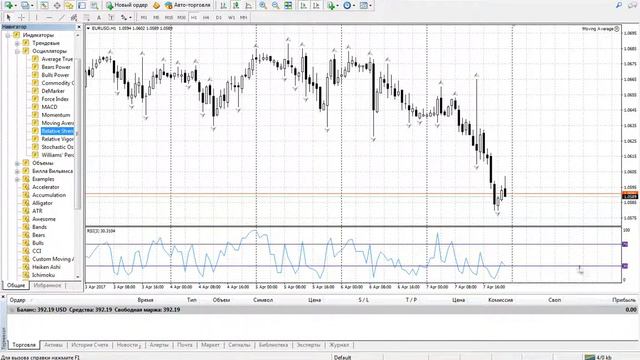
Task: Open the Templates icon
Action: point(364,5)
